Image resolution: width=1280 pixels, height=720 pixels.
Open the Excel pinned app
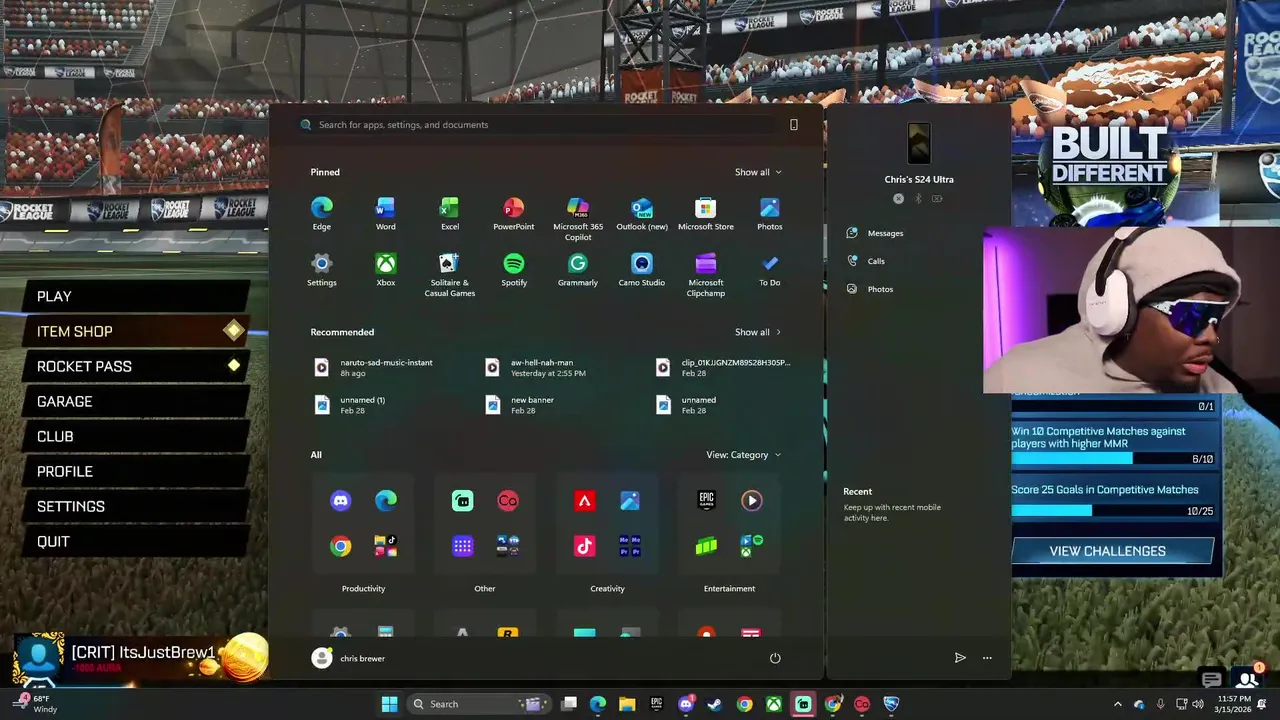click(449, 213)
